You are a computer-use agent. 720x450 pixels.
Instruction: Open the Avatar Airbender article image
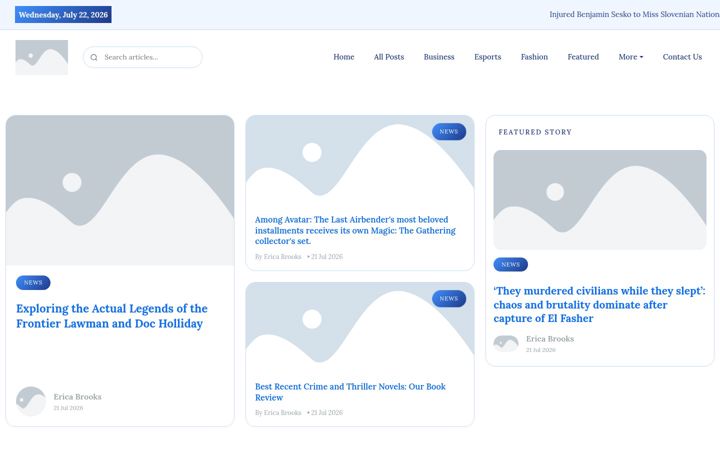pos(360,161)
